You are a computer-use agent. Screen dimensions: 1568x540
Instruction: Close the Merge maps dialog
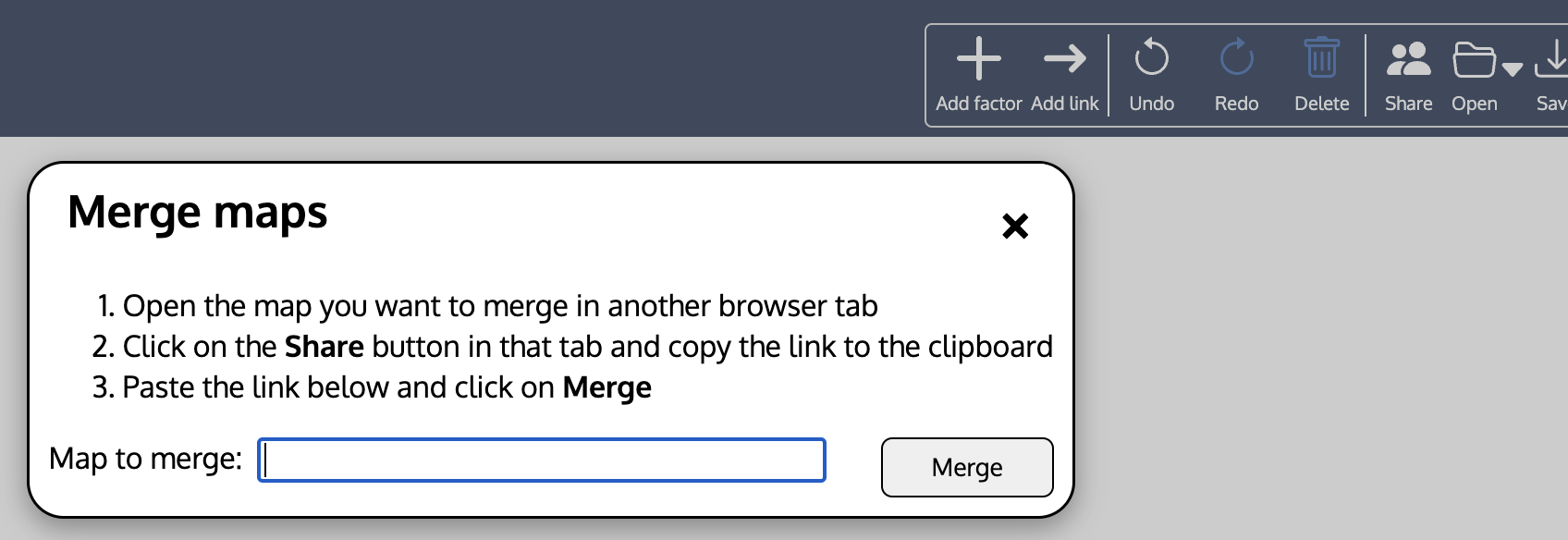(1015, 226)
